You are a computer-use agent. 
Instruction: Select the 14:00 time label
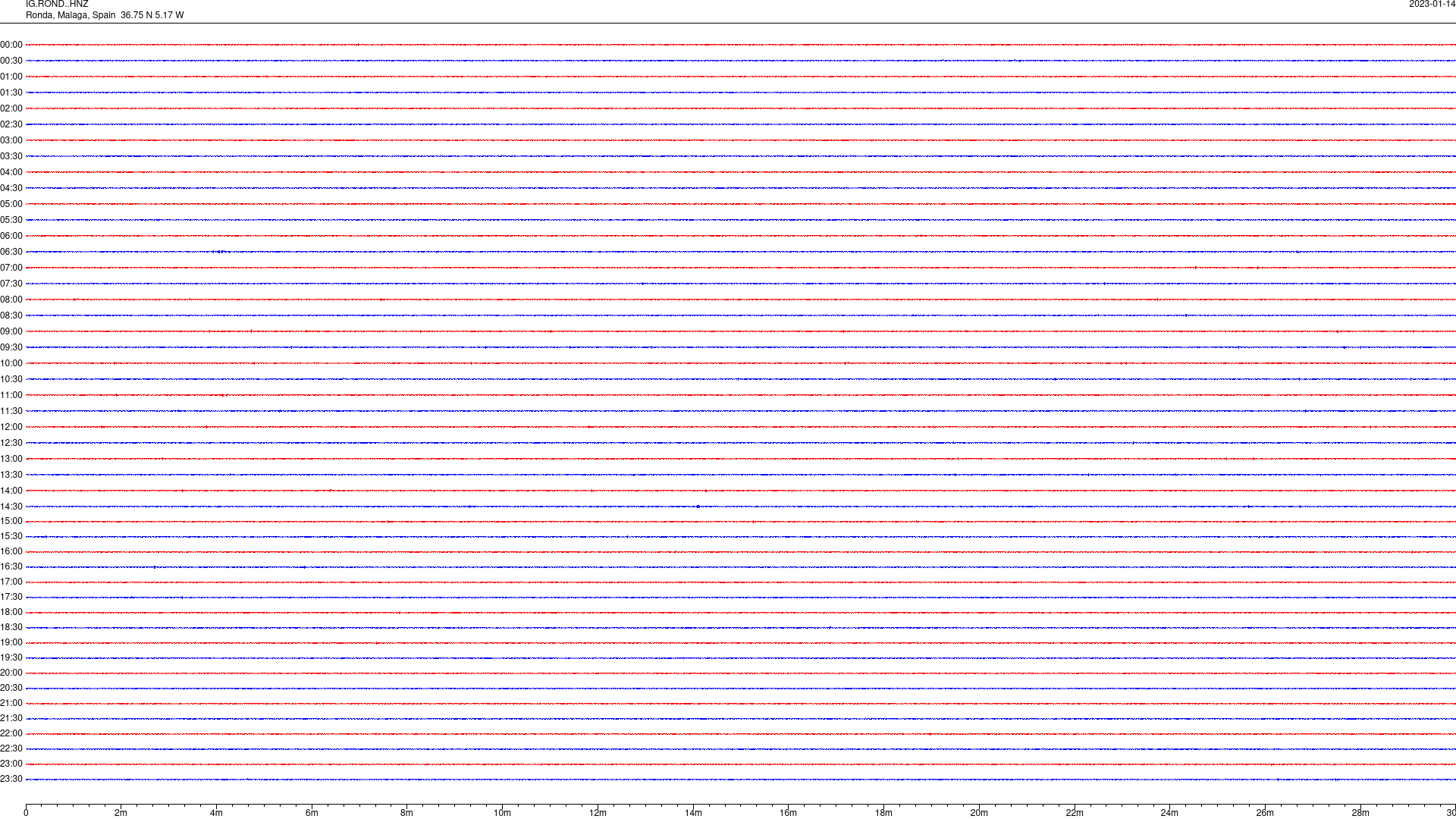point(11,491)
